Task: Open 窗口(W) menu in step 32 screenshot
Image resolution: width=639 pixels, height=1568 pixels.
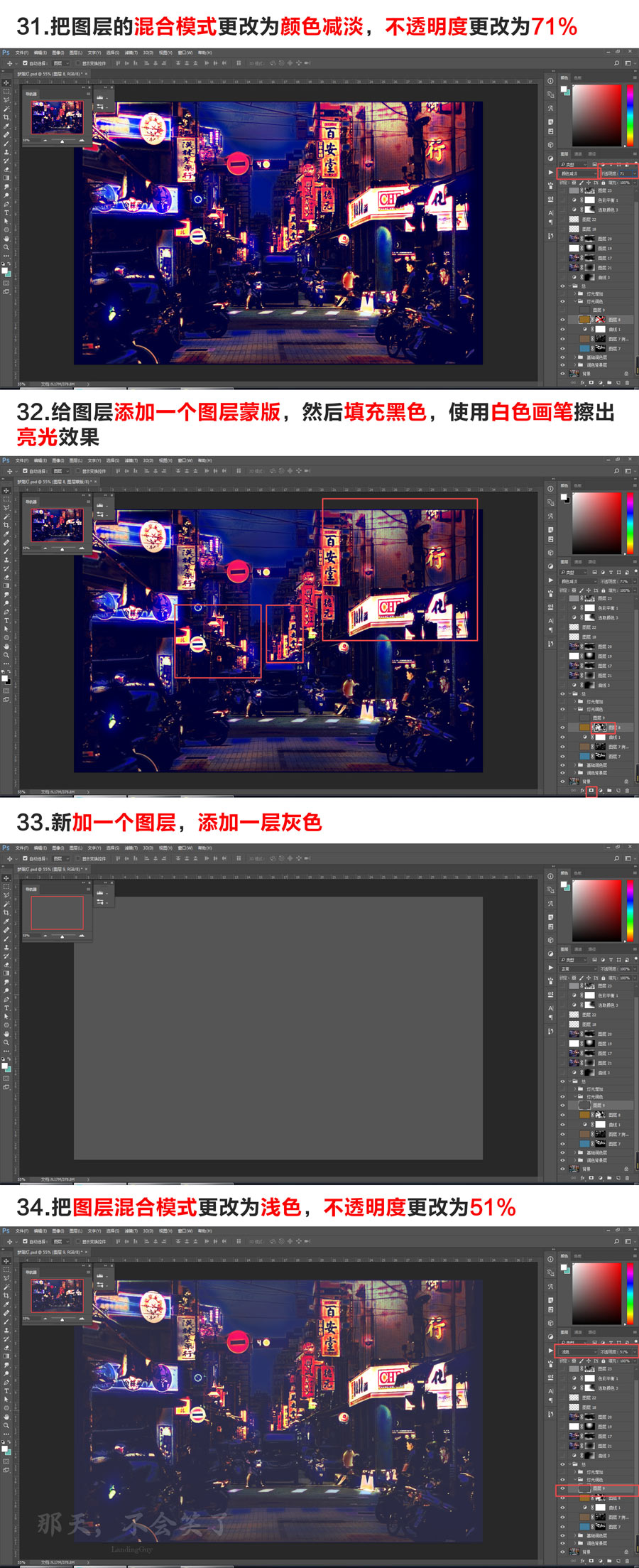Action: pos(186,460)
